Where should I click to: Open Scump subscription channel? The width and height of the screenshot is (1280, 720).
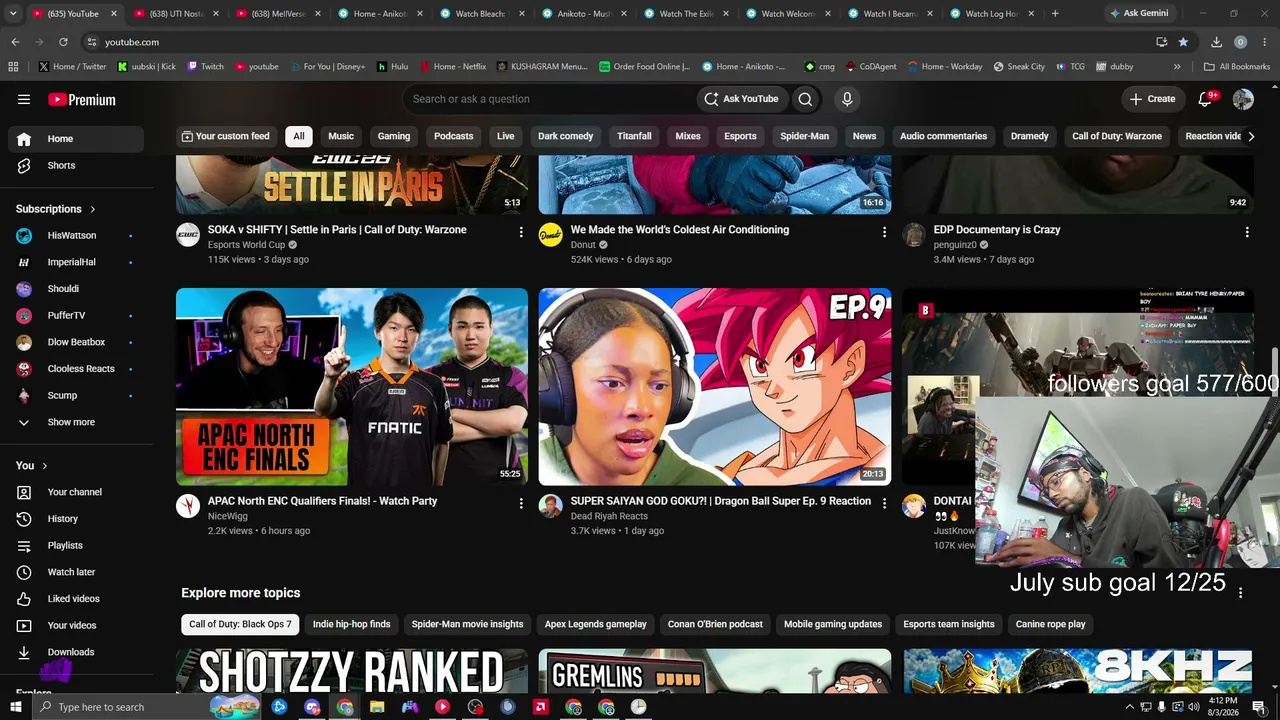[76, 395]
